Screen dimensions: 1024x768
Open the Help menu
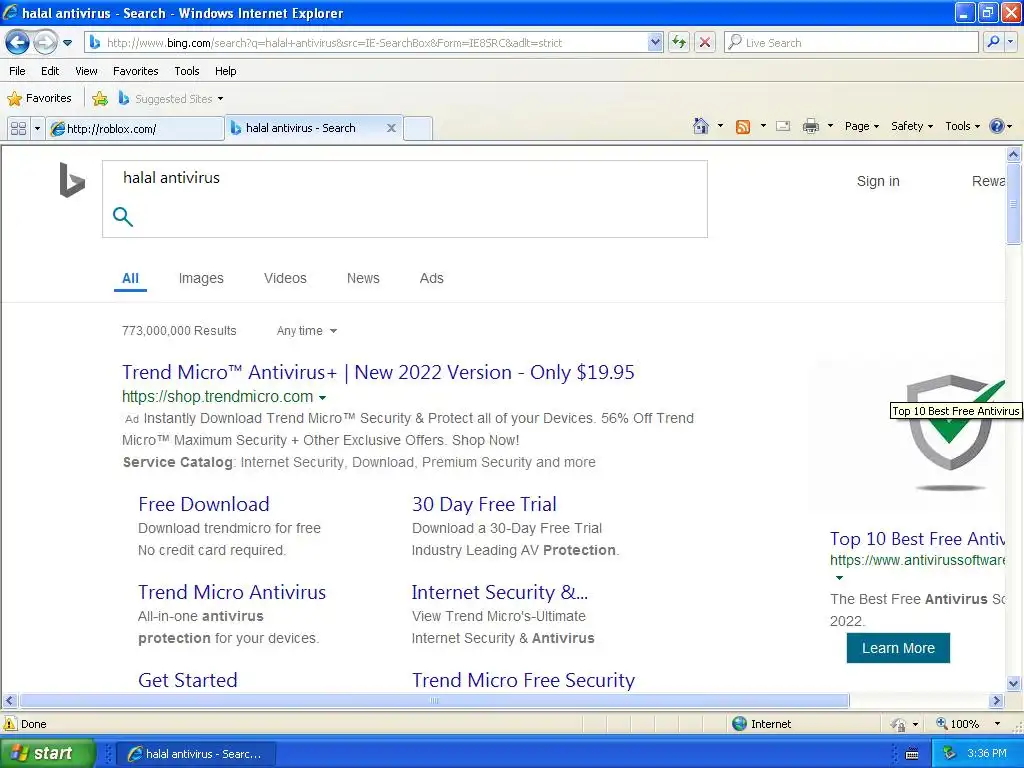[x=225, y=71]
